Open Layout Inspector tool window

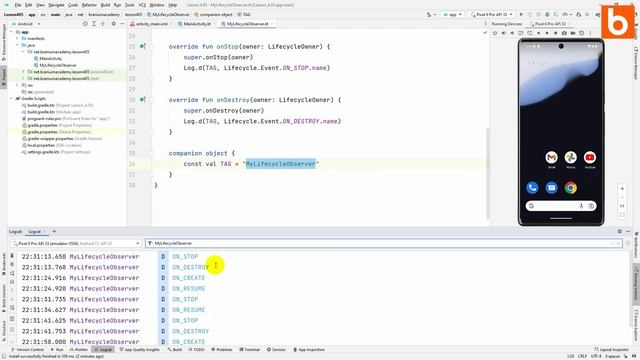coord(611,350)
